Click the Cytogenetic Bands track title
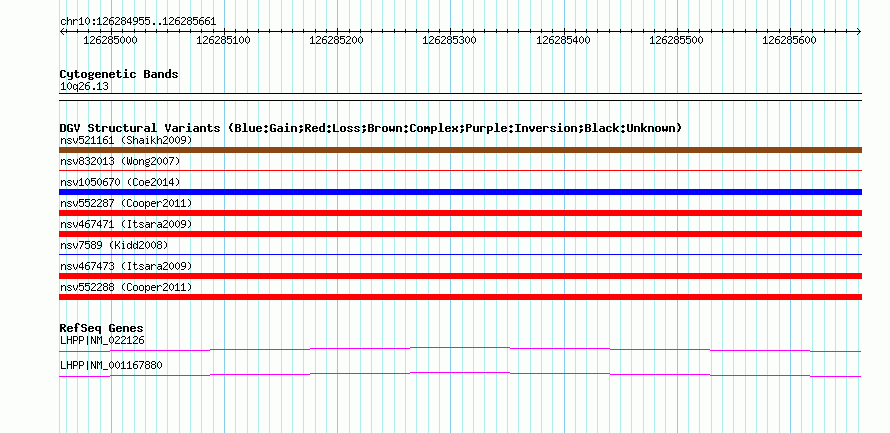890x433 pixels. pyautogui.click(x=119, y=74)
